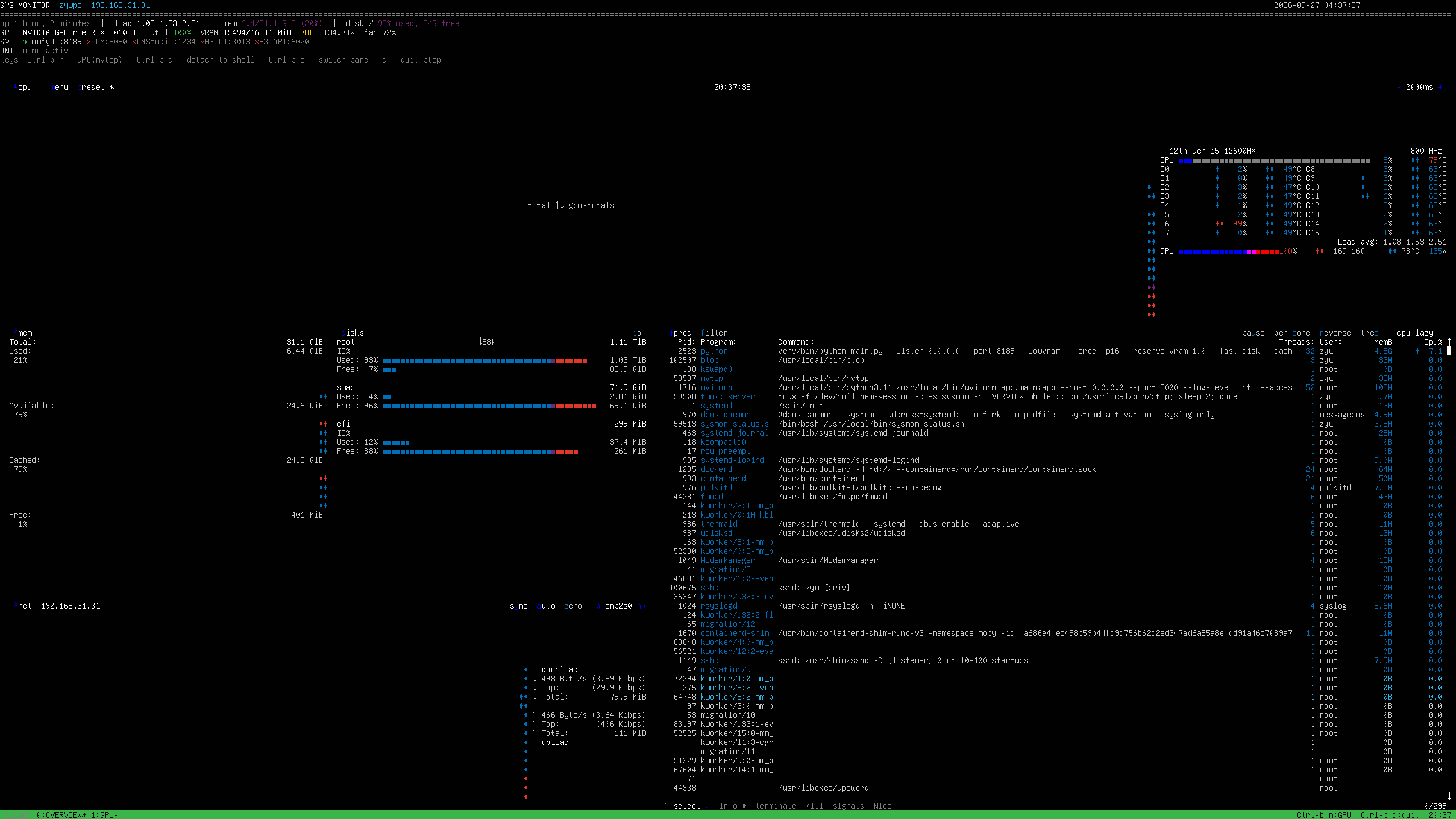Toggle the cpu box label

tap(23, 87)
